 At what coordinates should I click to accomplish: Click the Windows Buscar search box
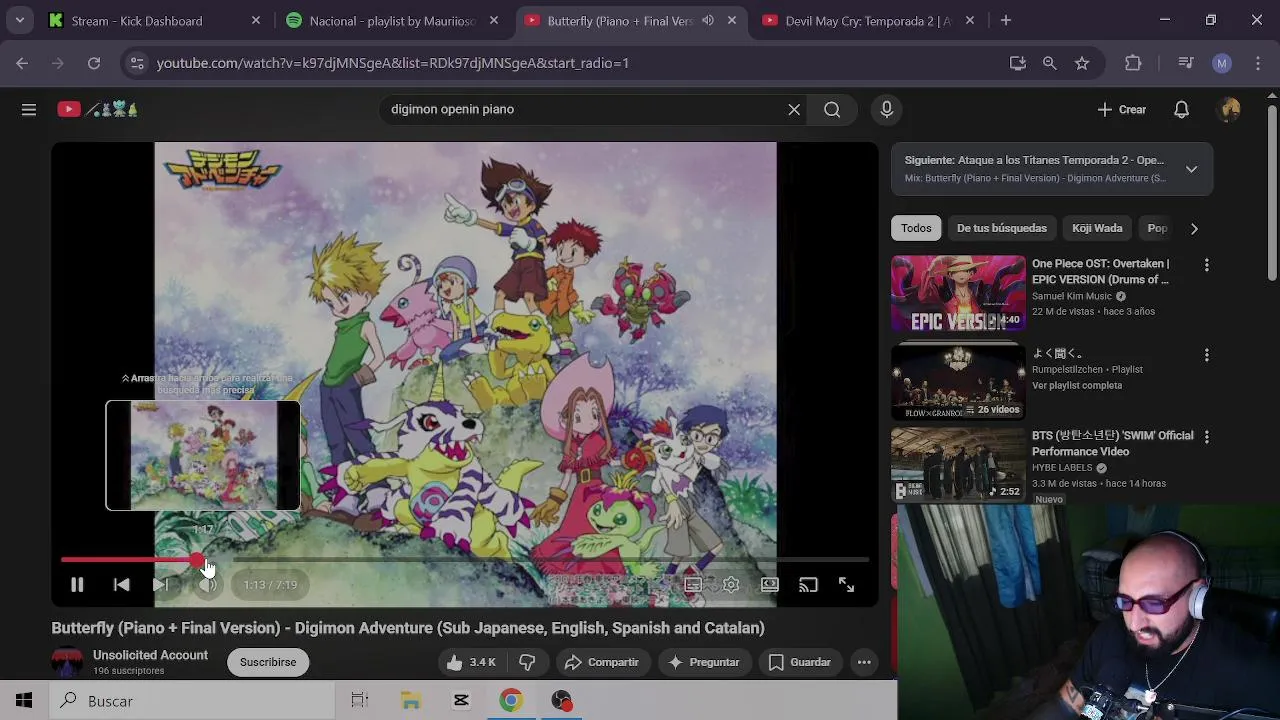[x=192, y=701]
